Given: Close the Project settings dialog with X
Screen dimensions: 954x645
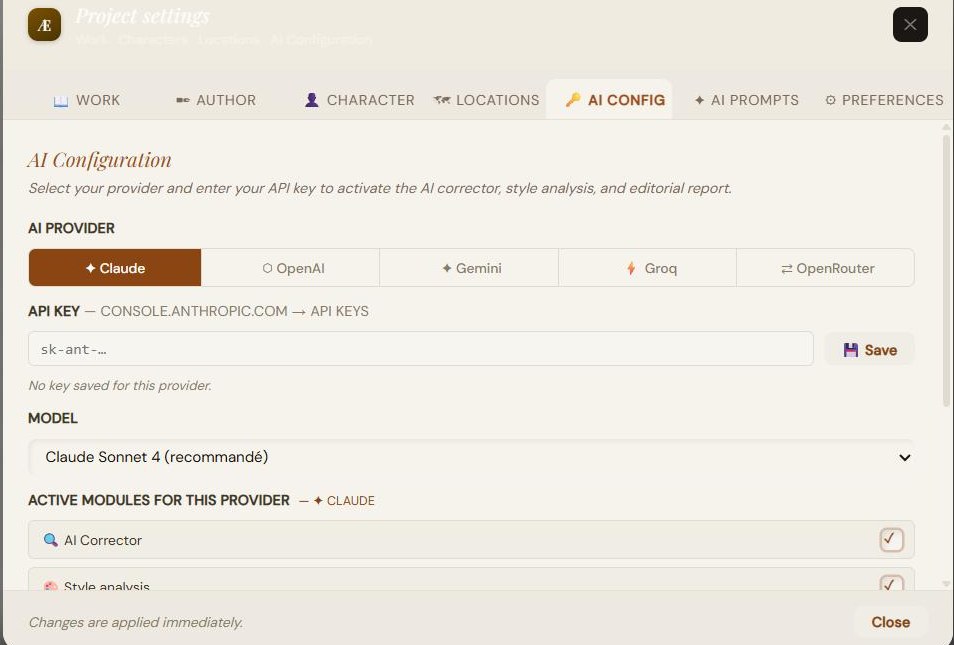Looking at the screenshot, I should coord(910,25).
